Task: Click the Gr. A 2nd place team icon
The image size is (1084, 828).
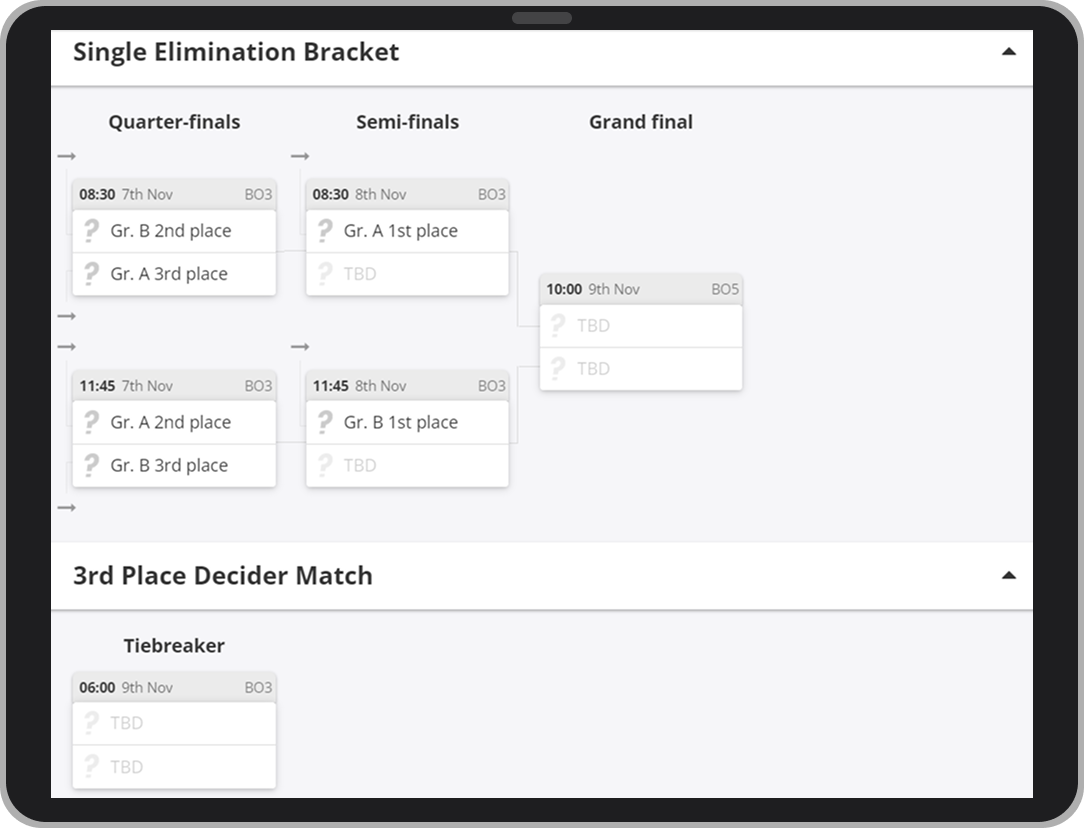Action: coord(91,422)
